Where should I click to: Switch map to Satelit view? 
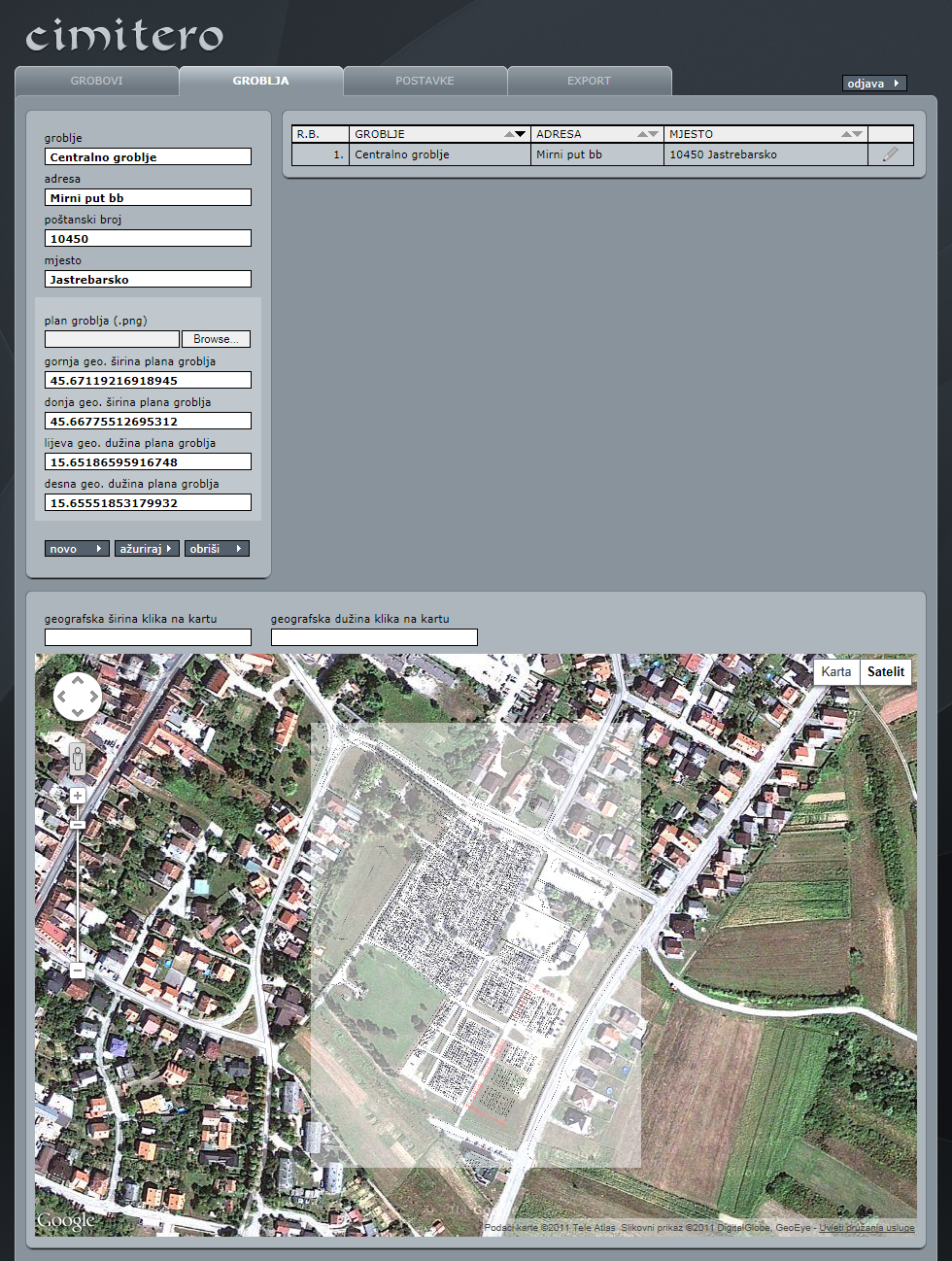click(x=885, y=671)
